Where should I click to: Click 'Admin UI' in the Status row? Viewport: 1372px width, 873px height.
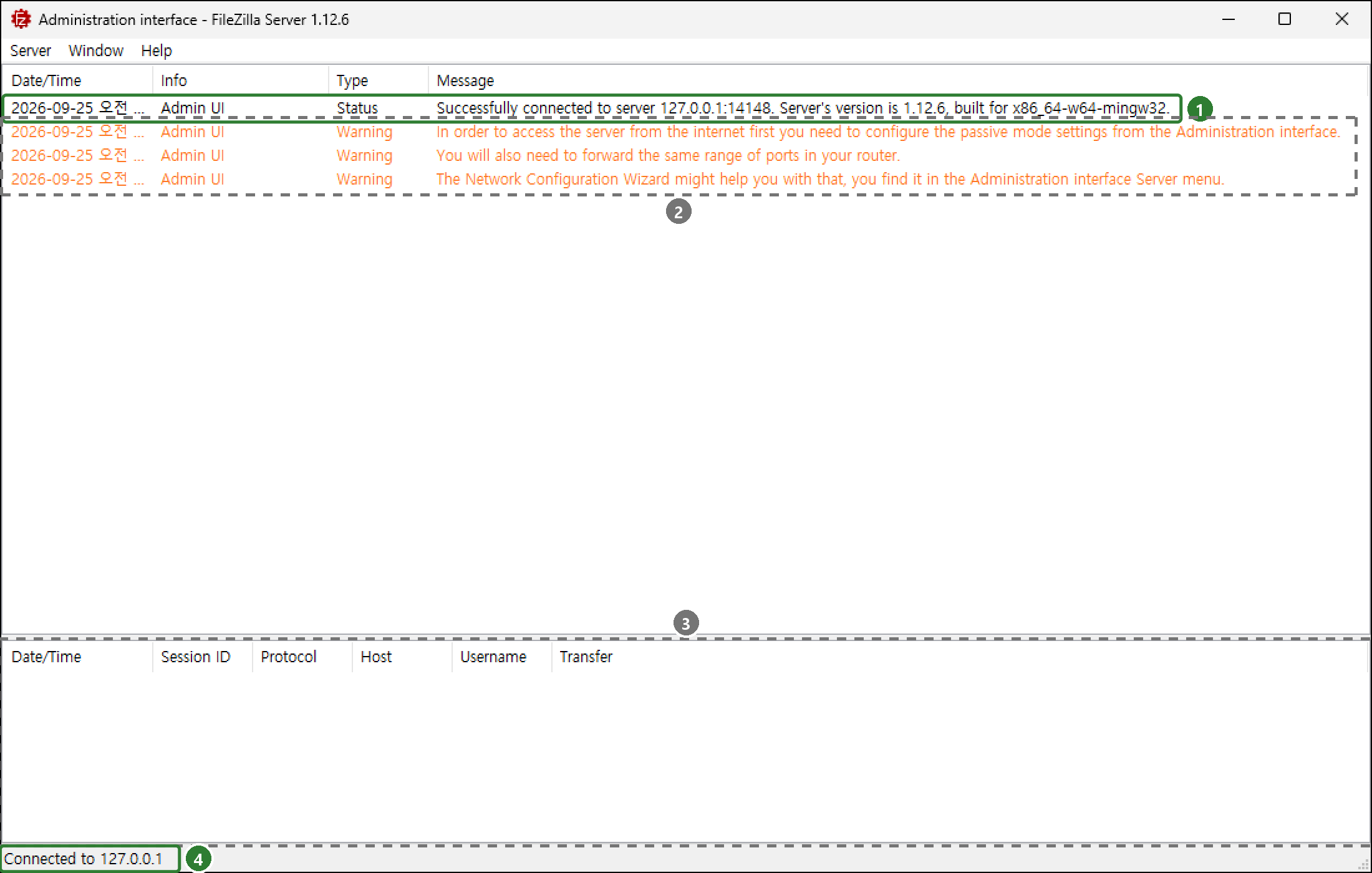[x=192, y=108]
